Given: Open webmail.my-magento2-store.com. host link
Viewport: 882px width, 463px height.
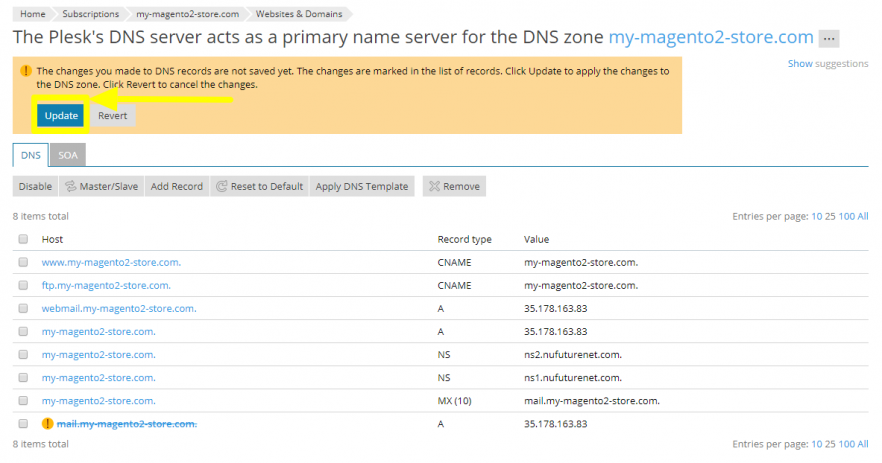Looking at the screenshot, I should [x=119, y=308].
